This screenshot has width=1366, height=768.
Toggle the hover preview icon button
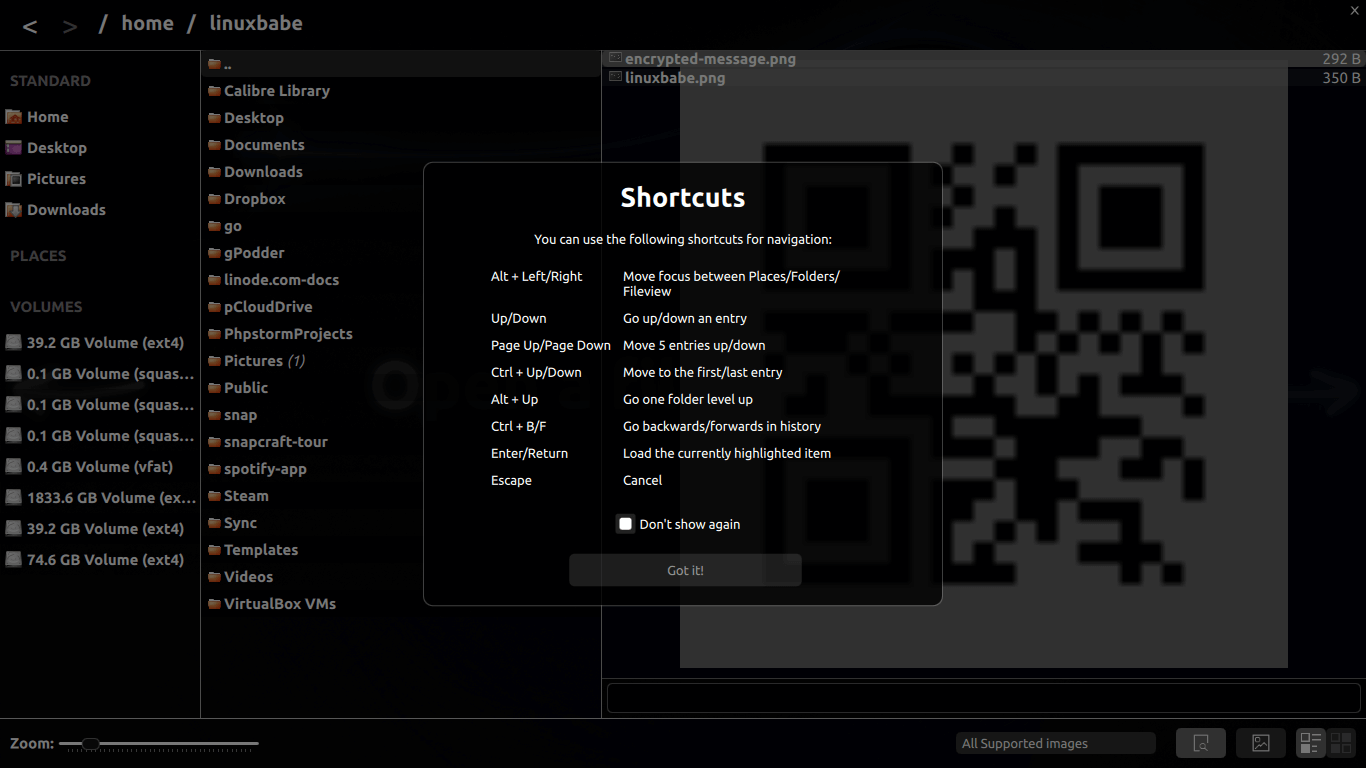tap(1201, 743)
